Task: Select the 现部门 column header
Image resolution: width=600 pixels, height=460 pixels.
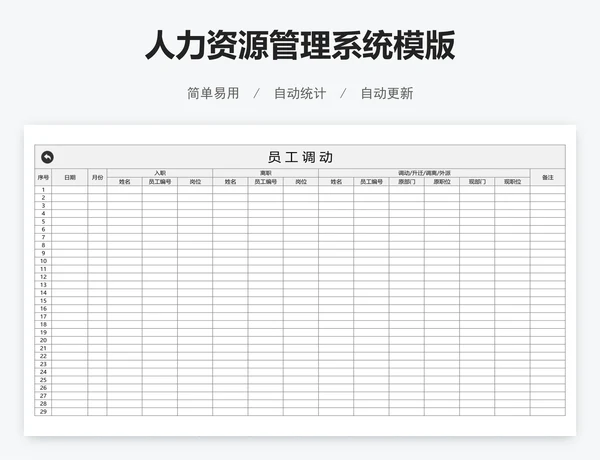Action: pyautogui.click(x=477, y=182)
